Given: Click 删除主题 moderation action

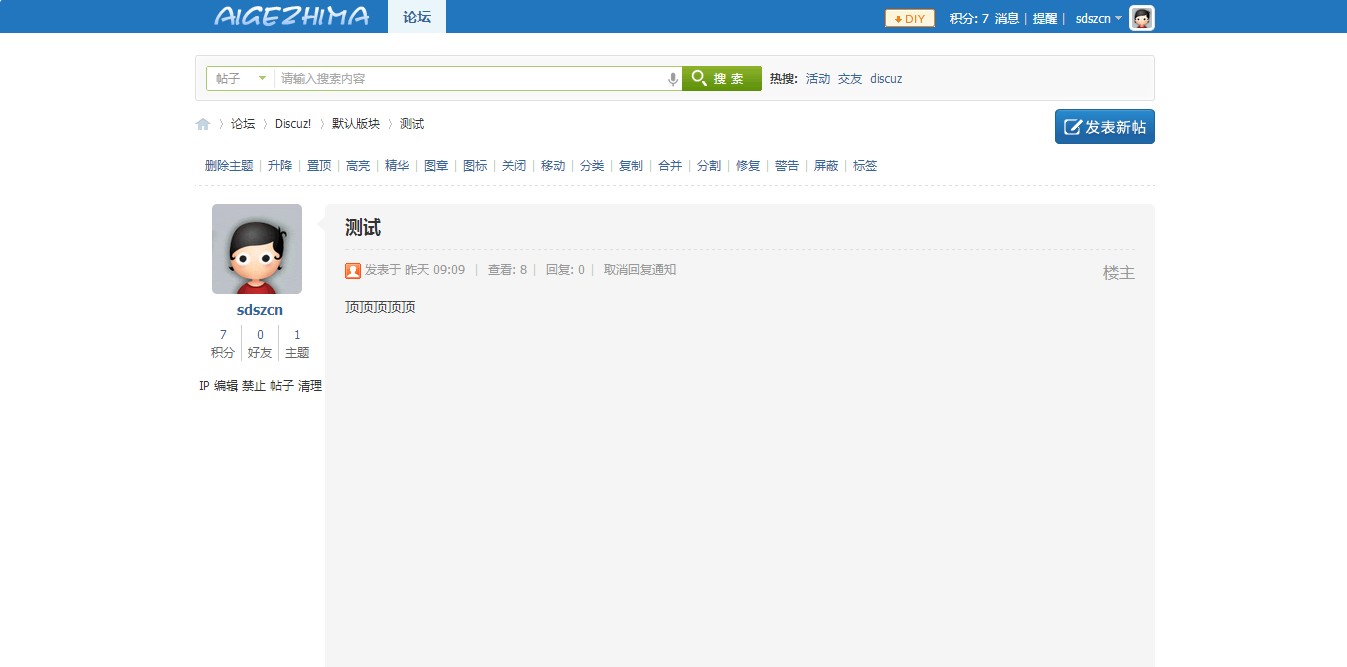Looking at the screenshot, I should 229,166.
